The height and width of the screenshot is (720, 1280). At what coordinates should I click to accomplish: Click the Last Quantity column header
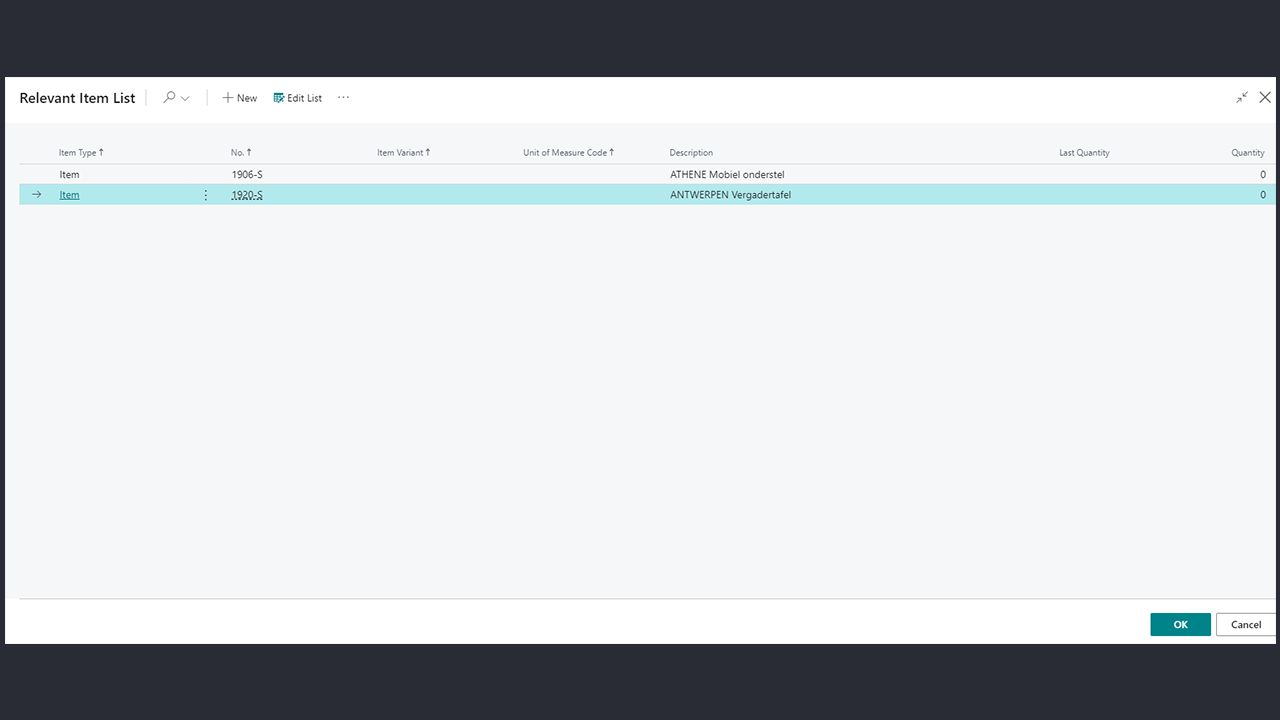1084,153
